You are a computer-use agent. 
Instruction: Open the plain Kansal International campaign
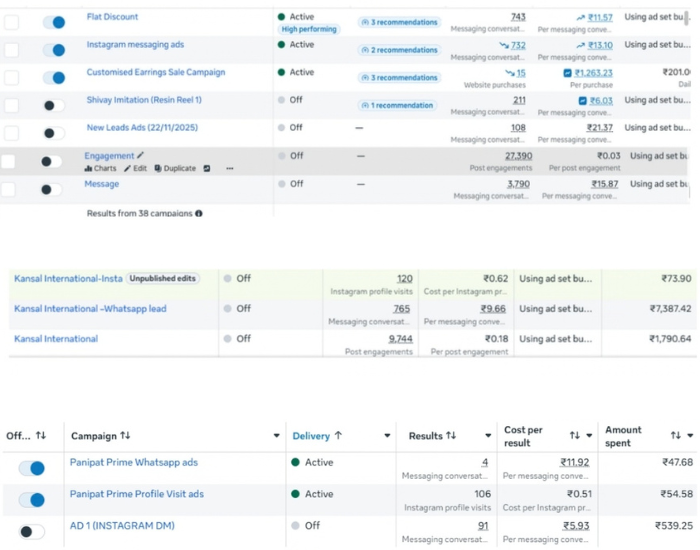coord(56,339)
